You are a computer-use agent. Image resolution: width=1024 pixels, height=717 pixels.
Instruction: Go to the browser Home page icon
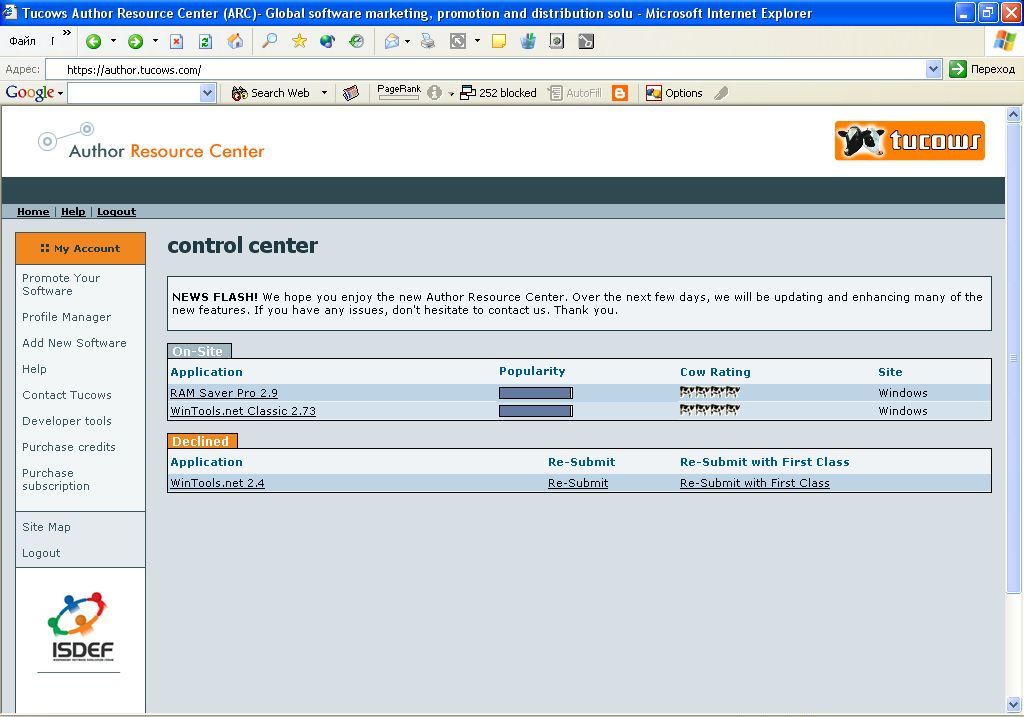(235, 41)
